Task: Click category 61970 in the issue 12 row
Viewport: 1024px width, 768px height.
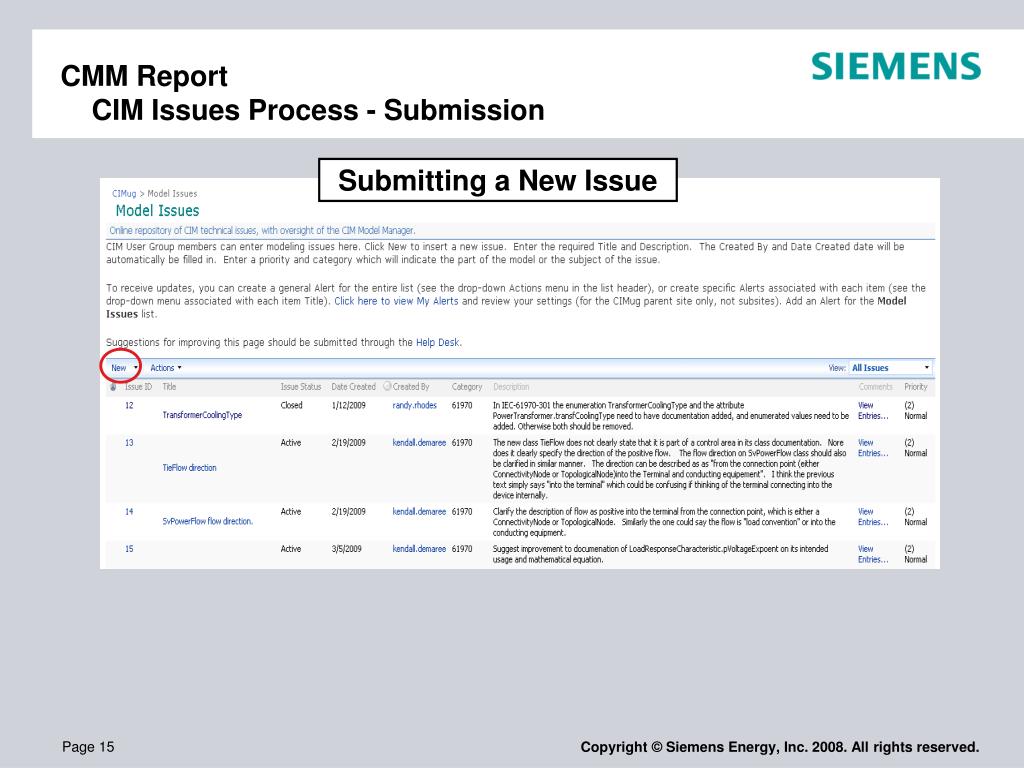Action: click(462, 406)
